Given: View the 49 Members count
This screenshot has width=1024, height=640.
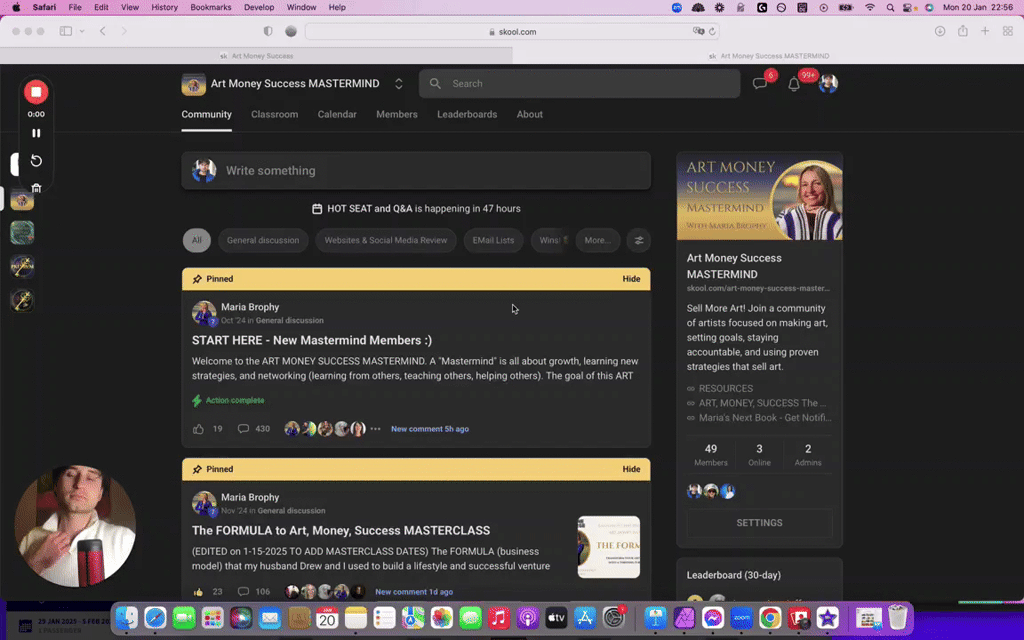Looking at the screenshot, I should click(711, 455).
